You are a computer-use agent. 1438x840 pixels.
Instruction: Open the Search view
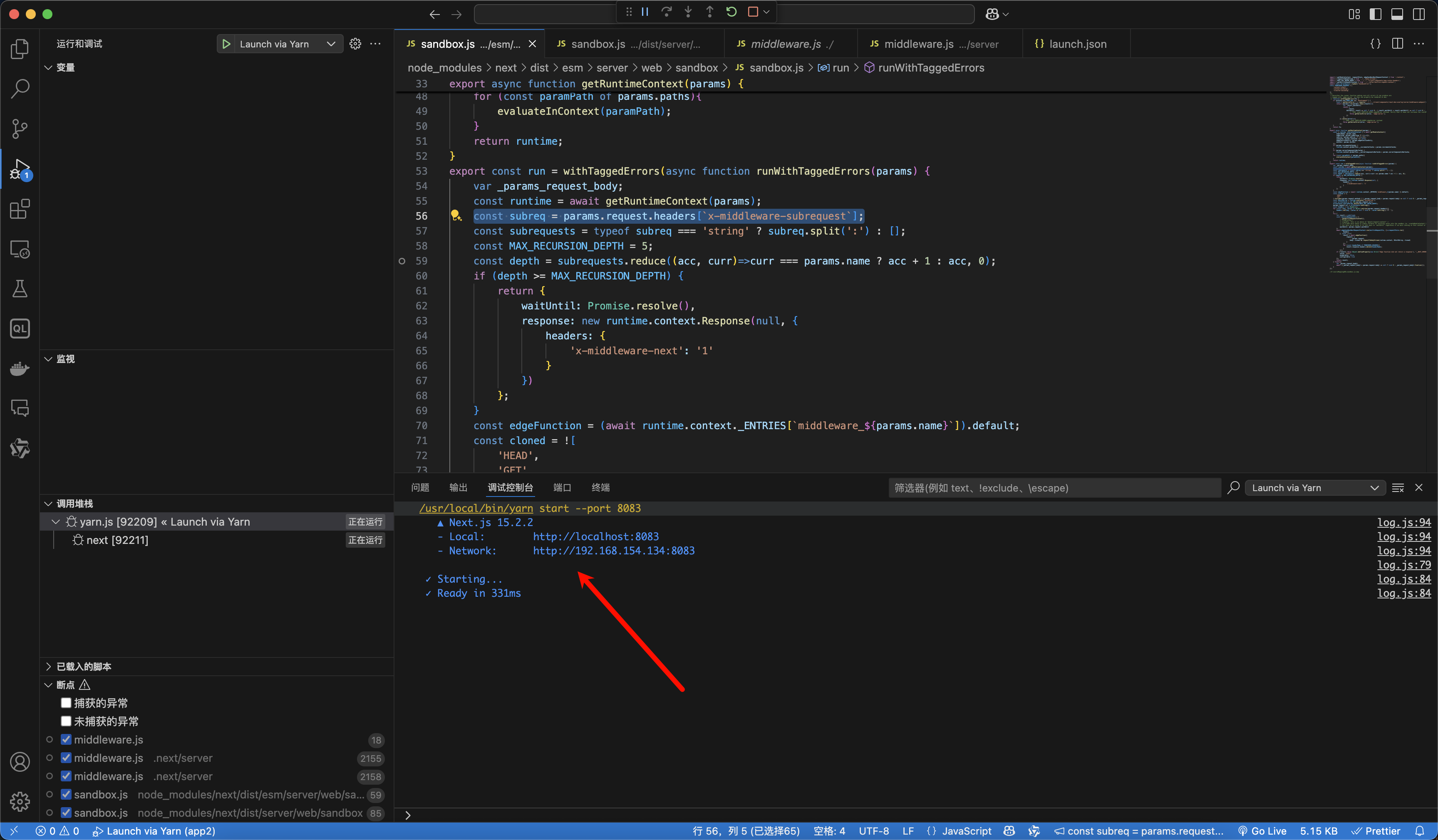[x=20, y=89]
